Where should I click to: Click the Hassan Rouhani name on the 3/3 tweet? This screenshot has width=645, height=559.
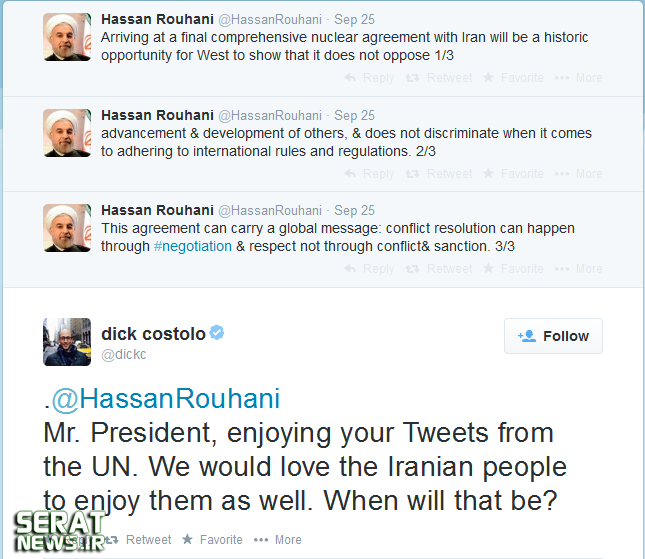157,210
